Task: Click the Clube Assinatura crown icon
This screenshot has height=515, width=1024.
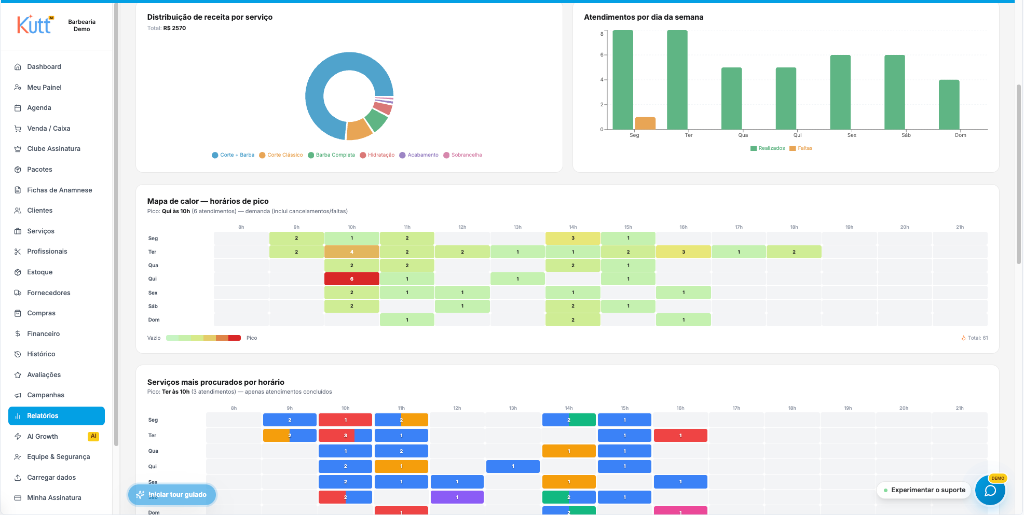Action: pyautogui.click(x=18, y=149)
